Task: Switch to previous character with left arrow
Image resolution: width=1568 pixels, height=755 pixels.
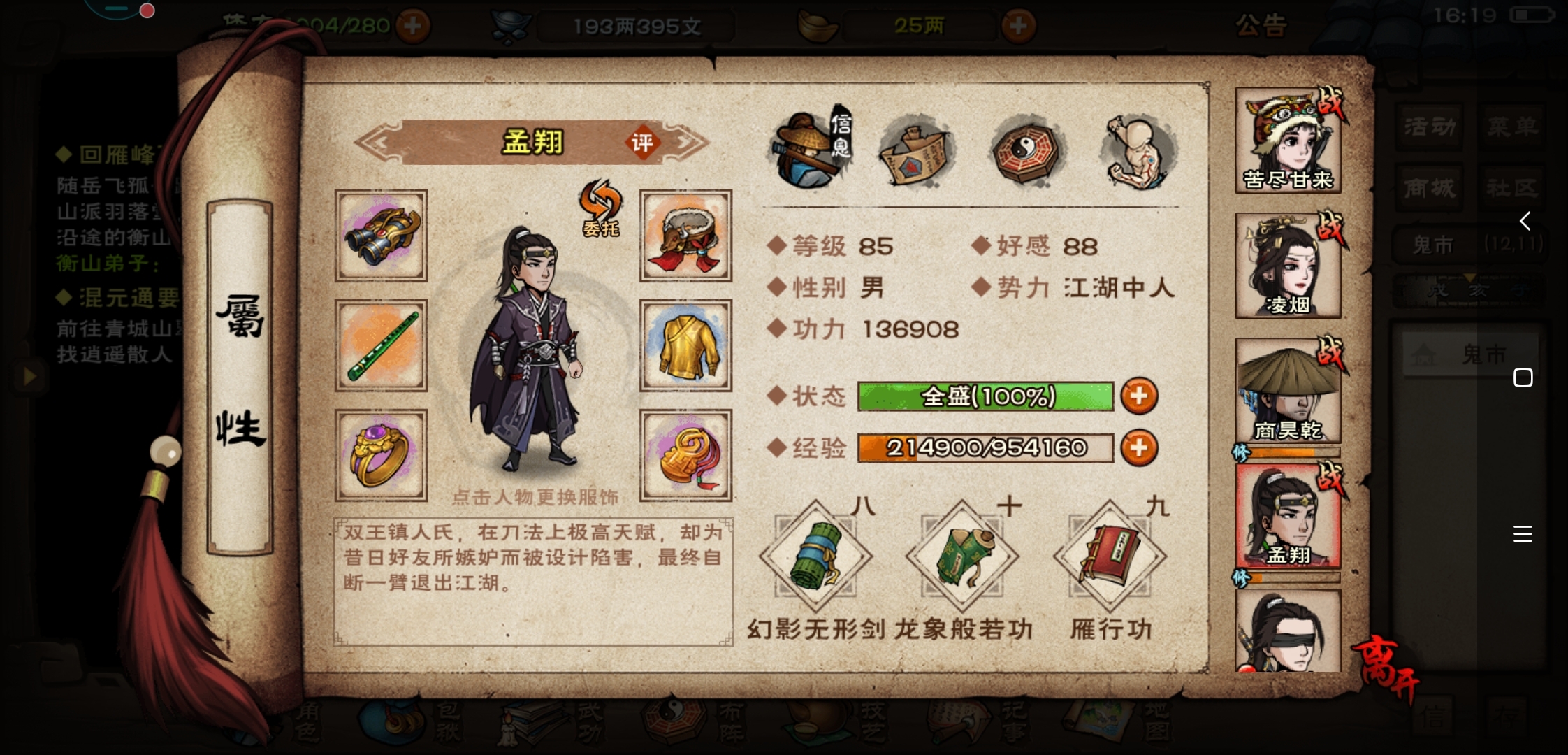Action: click(x=378, y=143)
